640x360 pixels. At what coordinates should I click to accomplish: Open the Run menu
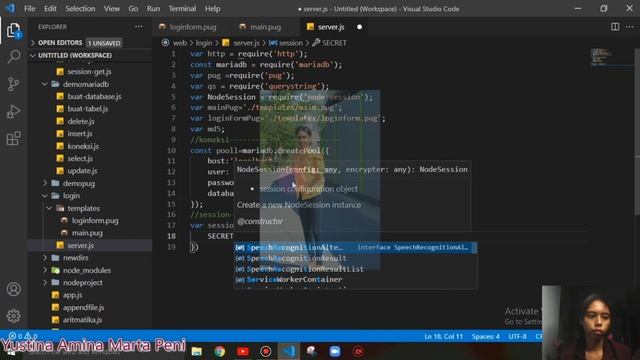(x=153, y=9)
